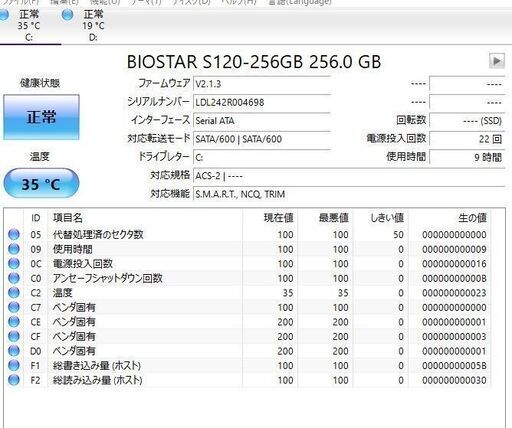Click the raw value 000000000016
The image size is (512, 428).
[454, 264]
